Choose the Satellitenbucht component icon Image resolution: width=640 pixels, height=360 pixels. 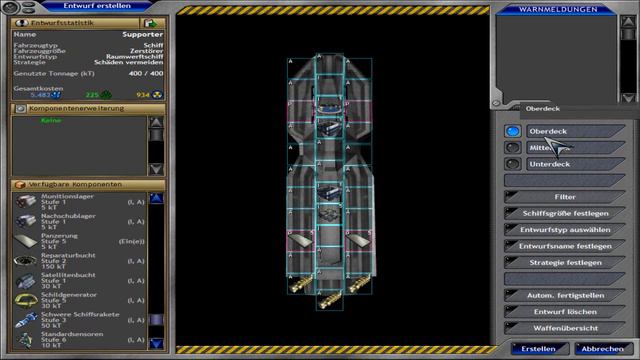26,281
